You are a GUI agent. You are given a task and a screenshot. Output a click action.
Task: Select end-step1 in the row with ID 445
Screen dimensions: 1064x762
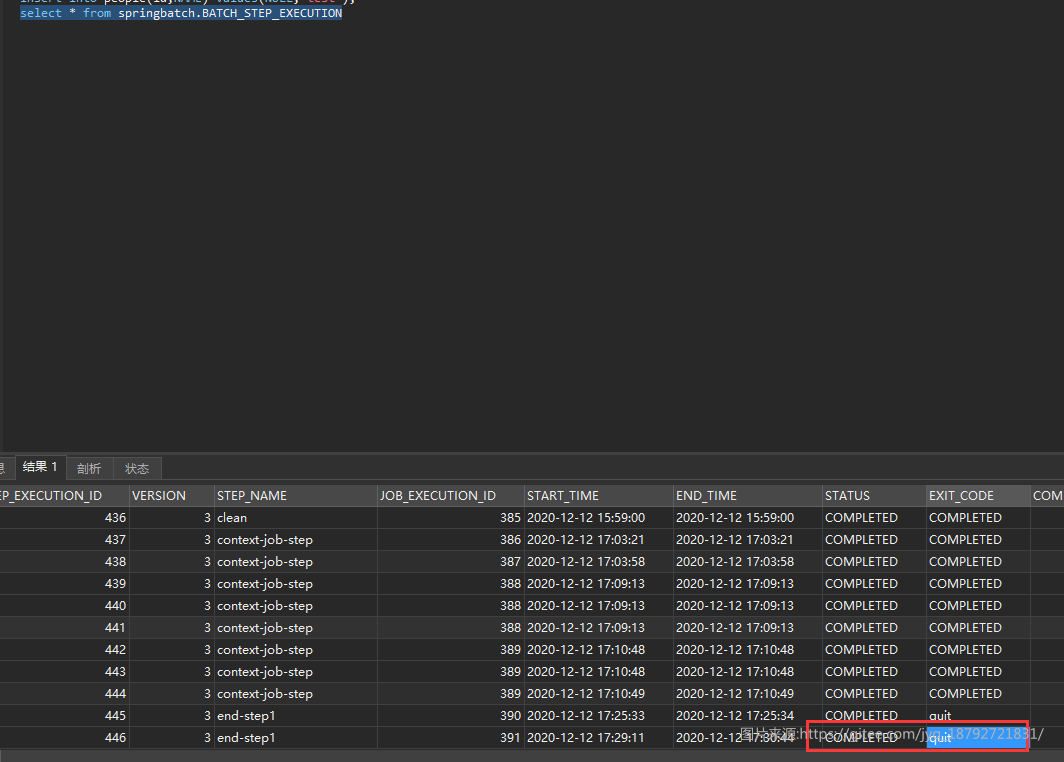pos(295,716)
